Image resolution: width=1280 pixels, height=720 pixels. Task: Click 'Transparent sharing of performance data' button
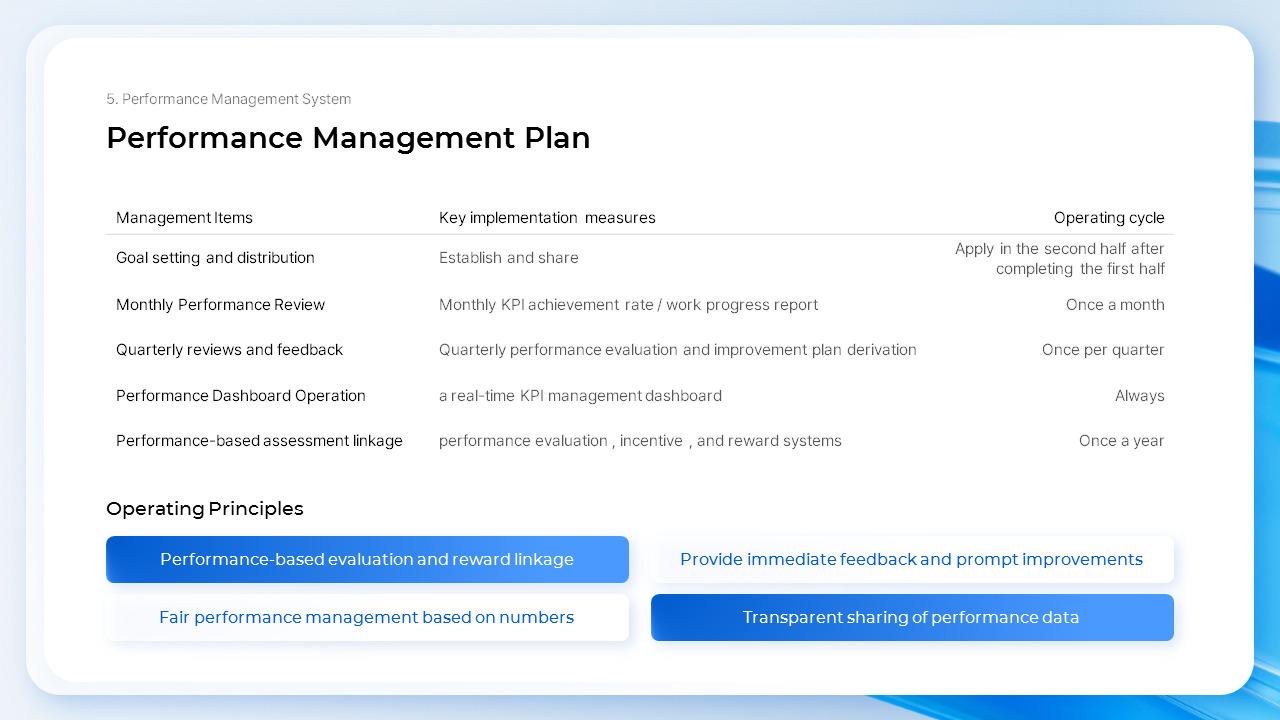pos(911,617)
